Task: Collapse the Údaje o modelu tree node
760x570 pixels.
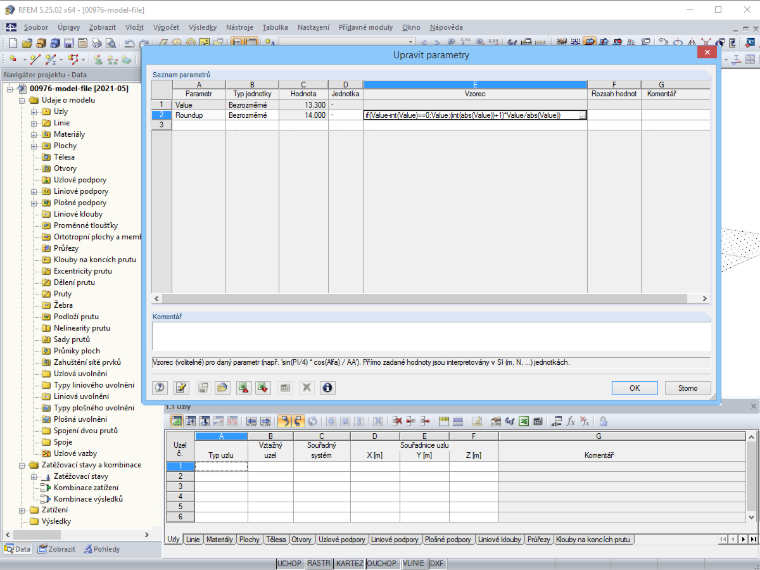Action: click(22, 101)
